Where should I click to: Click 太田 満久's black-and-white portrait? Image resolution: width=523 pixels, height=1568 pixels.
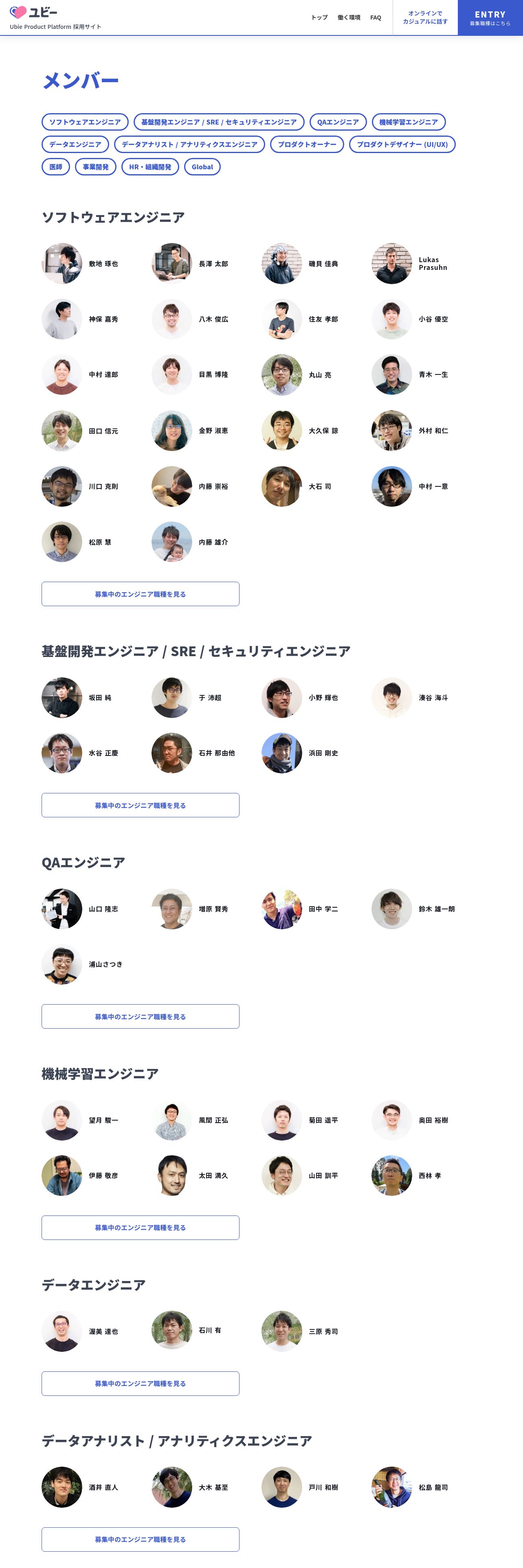point(172,1176)
